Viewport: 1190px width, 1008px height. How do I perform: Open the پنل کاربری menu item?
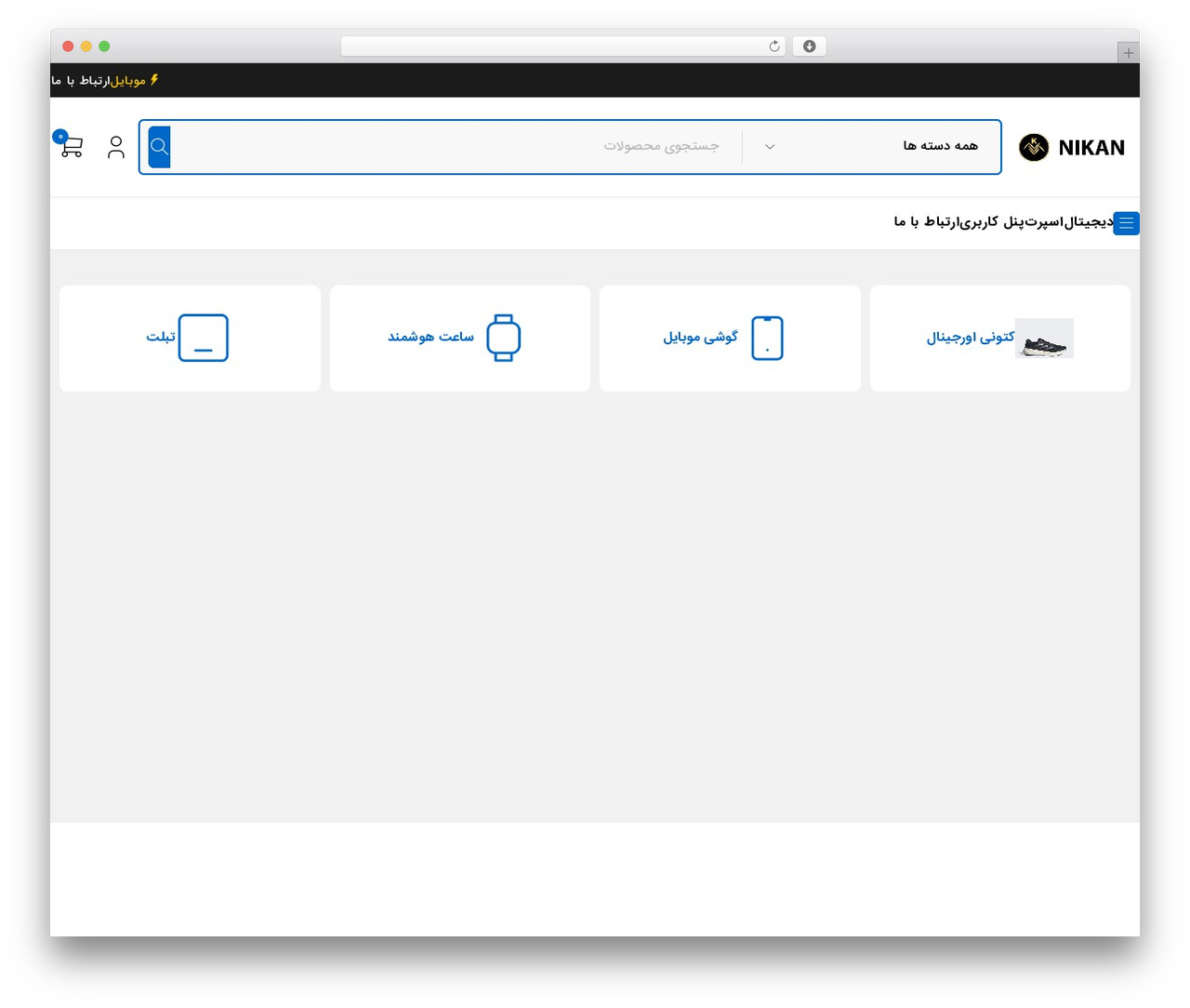[993, 221]
